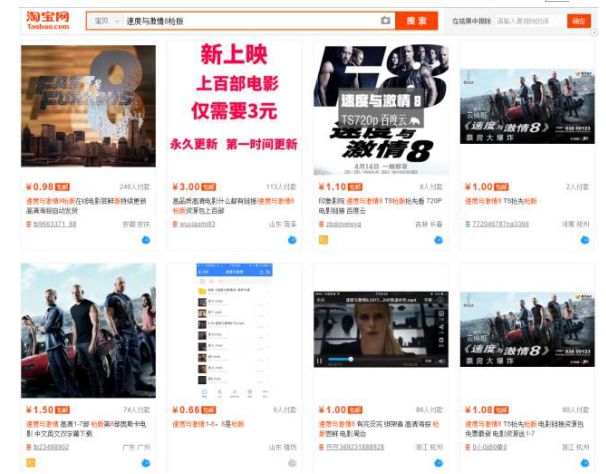Click the seller name link on the ¥1.08 listing
The image size is (606, 474).
tap(489, 447)
